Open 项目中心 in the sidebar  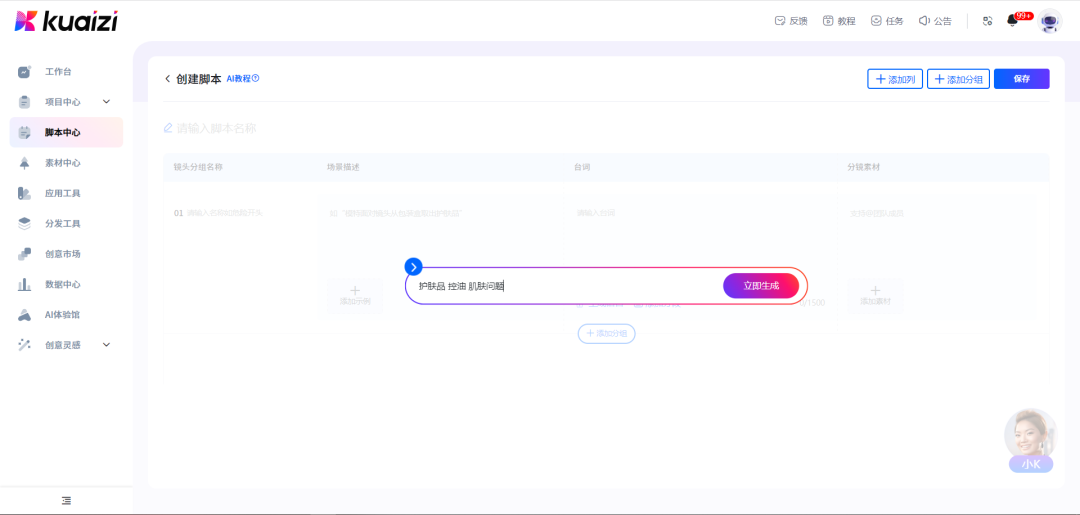(x=63, y=102)
